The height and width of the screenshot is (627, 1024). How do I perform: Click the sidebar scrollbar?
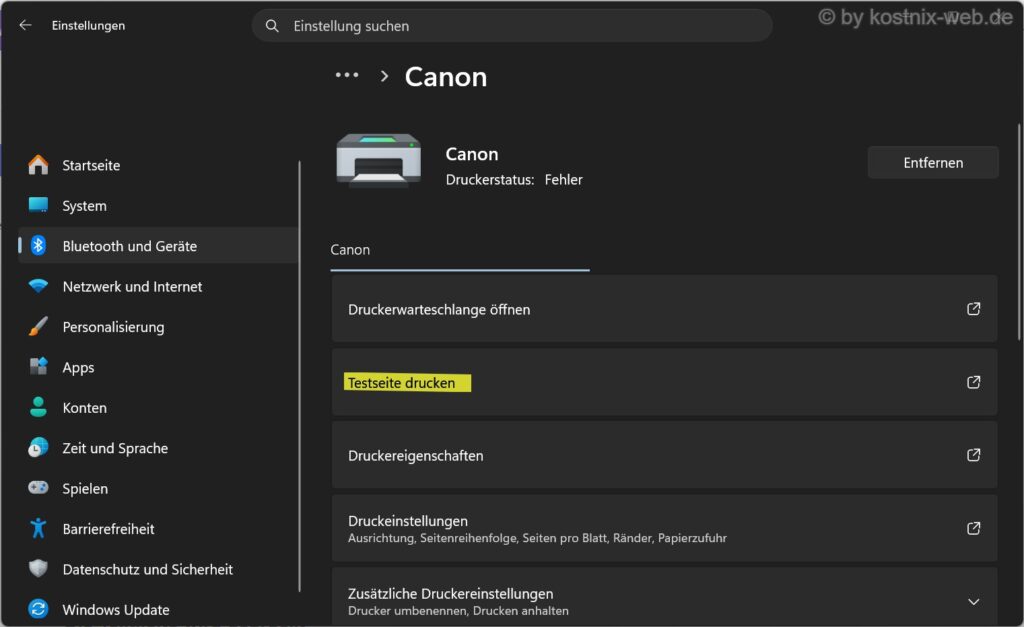coord(299,376)
